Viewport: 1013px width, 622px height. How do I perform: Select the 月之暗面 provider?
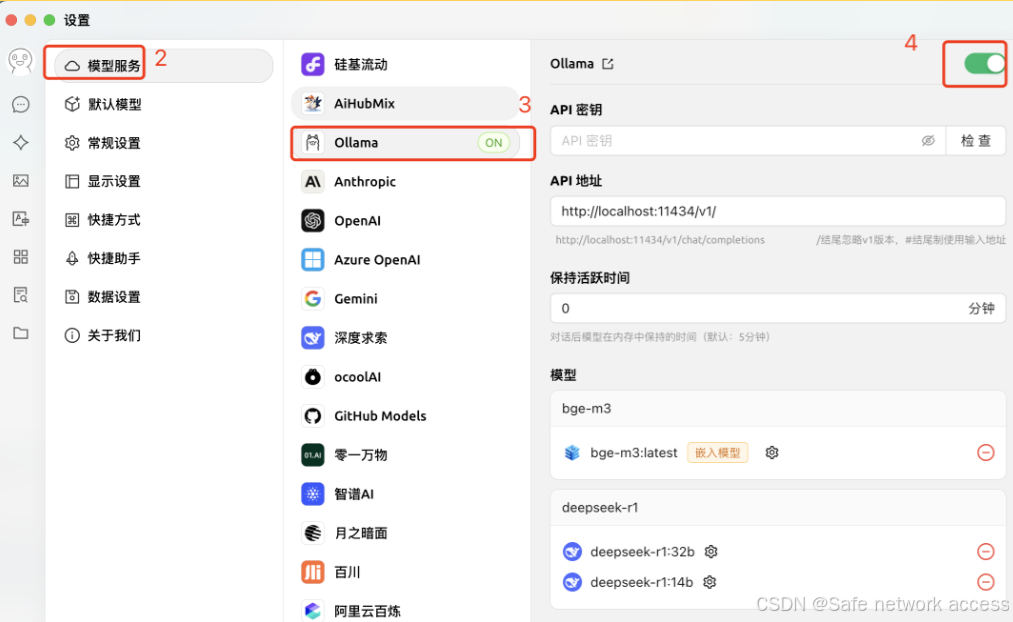(x=406, y=533)
